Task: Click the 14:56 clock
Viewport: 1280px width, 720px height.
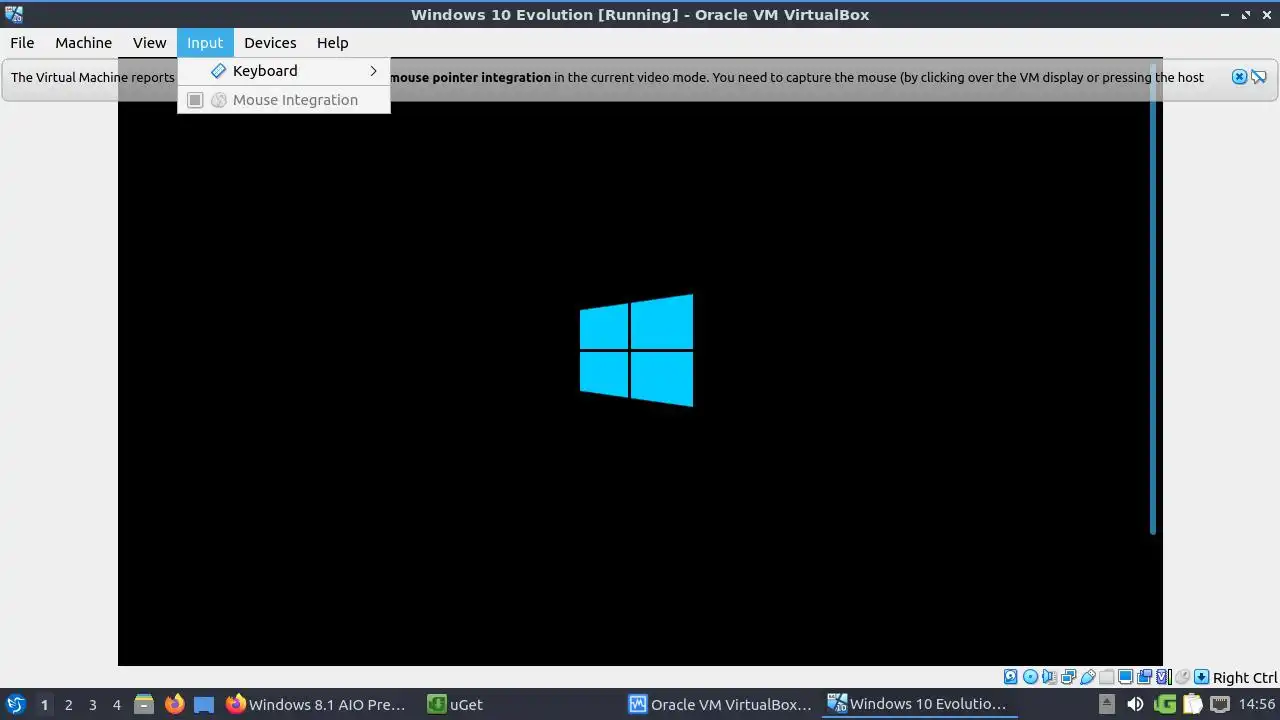Action: (1257, 705)
